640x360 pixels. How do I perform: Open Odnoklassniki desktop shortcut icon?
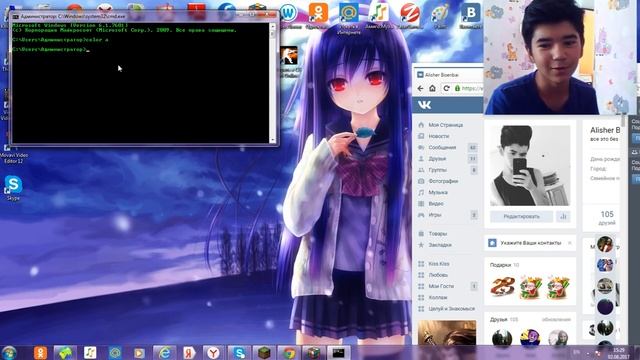pos(318,16)
